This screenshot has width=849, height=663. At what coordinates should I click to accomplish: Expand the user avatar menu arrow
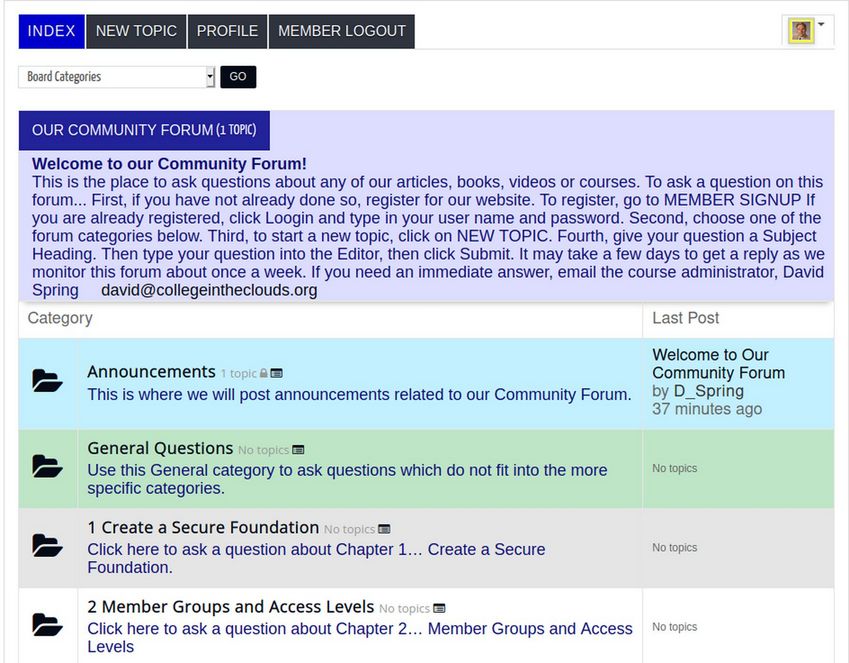point(821,24)
